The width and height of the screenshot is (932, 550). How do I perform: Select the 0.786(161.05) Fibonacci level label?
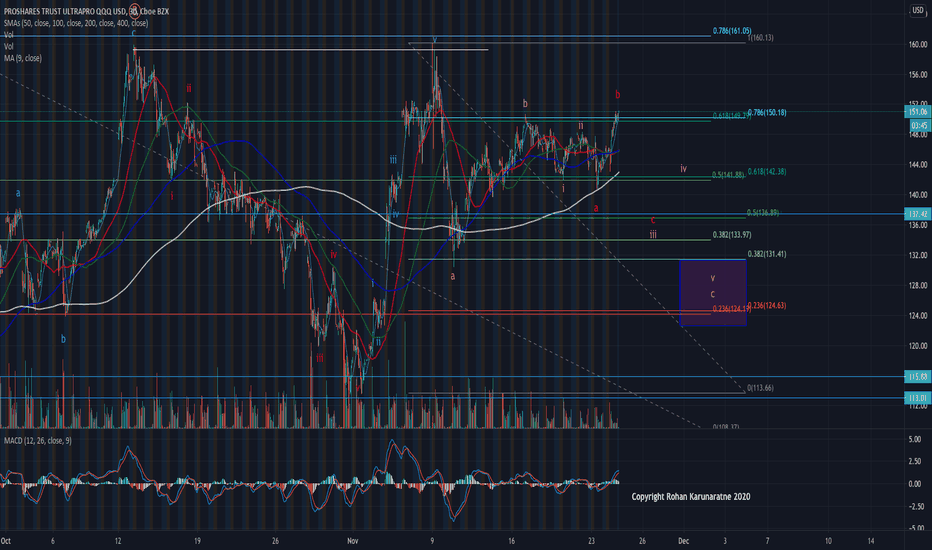[732, 31]
